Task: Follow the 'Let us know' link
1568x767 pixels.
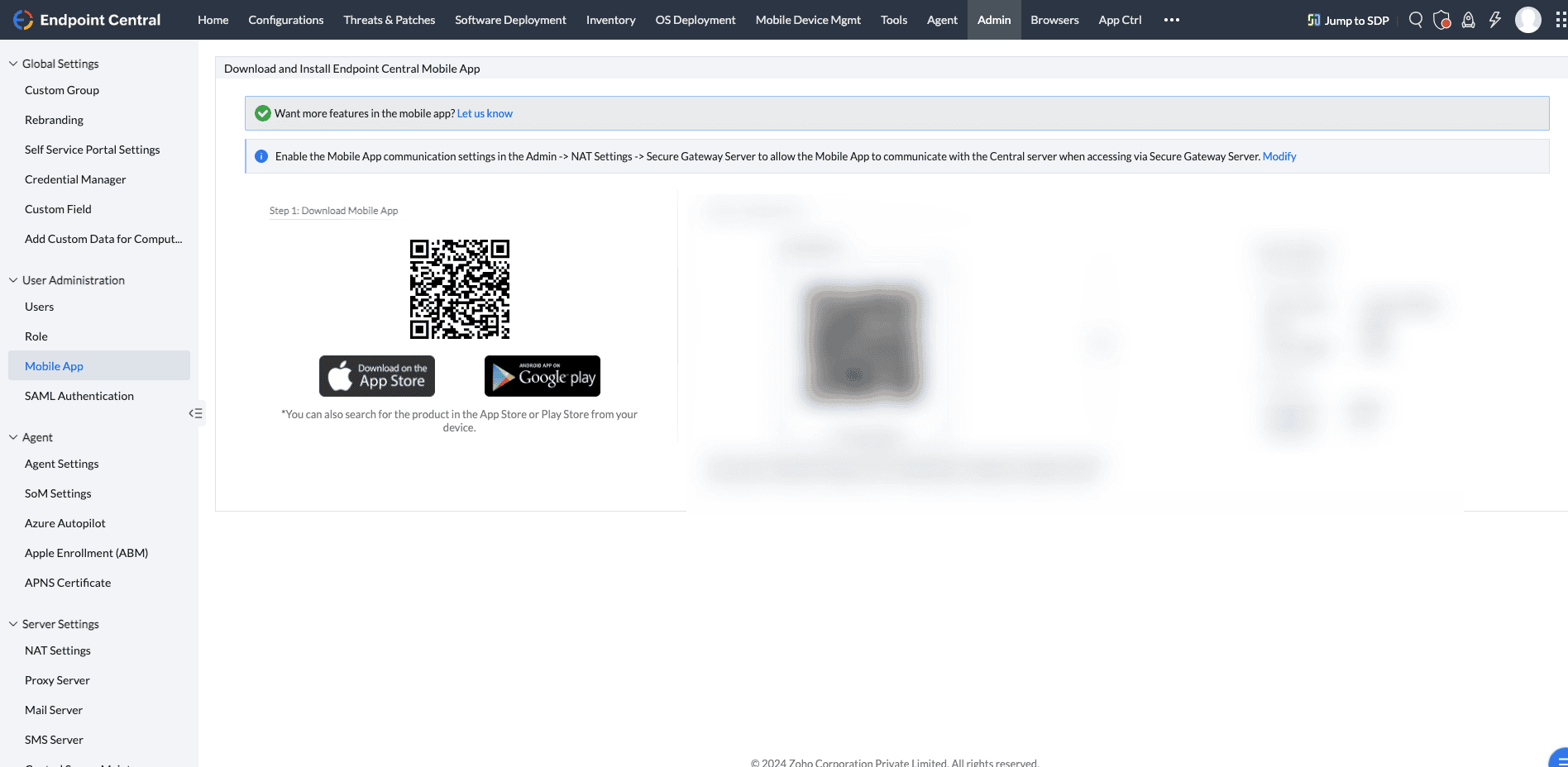Action: 485,113
